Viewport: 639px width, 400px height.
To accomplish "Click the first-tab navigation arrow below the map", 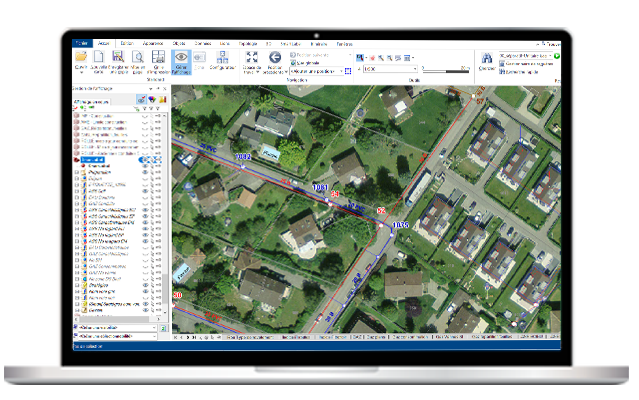I will point(176,337).
